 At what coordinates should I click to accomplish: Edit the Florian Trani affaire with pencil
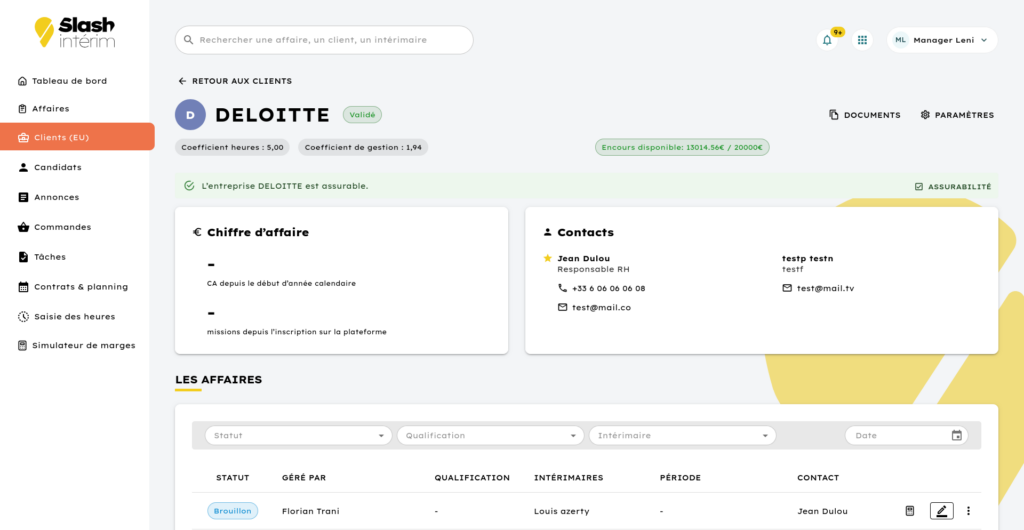click(942, 511)
